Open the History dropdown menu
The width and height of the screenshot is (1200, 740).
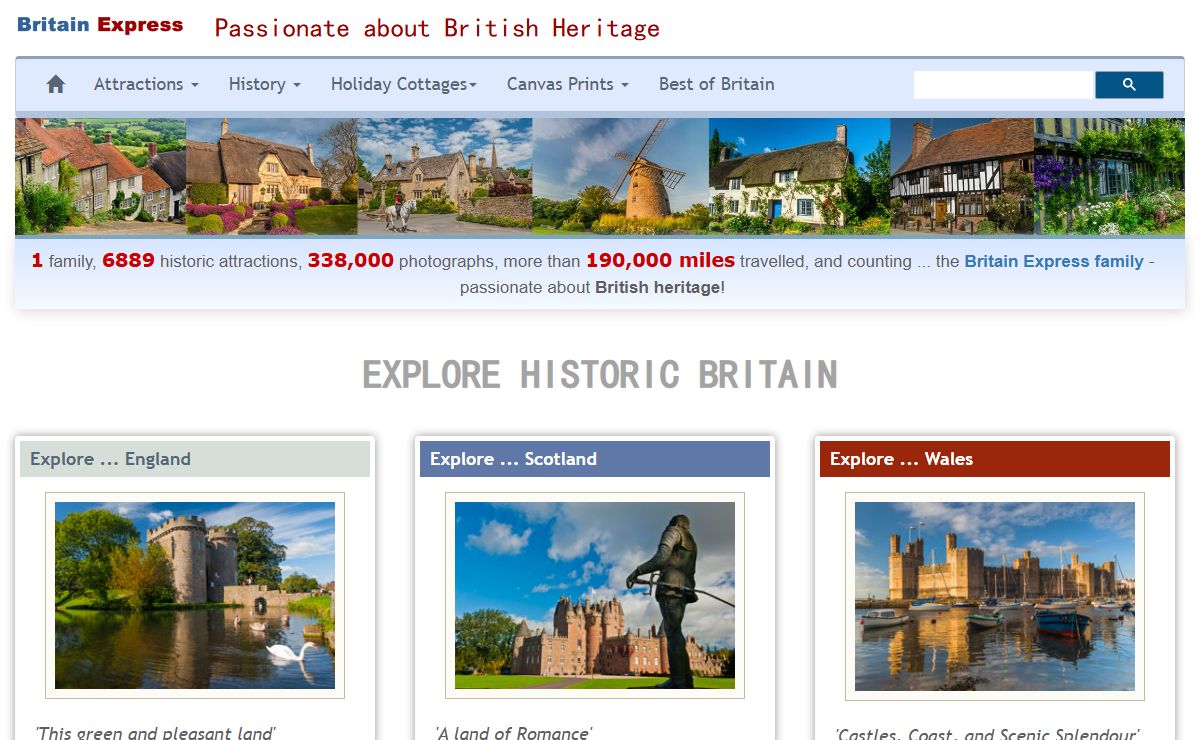(264, 84)
